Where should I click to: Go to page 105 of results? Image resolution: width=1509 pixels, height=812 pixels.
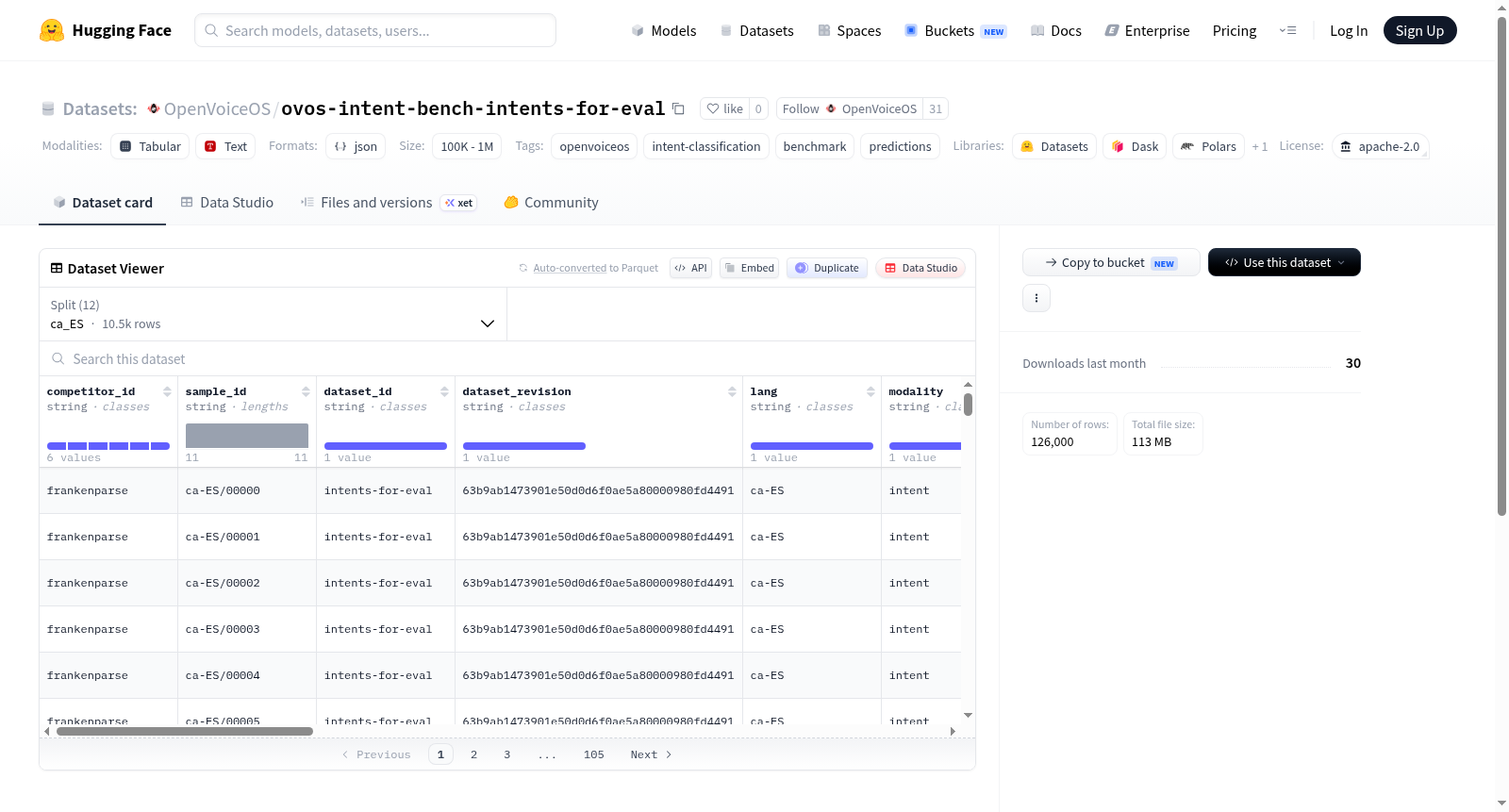point(593,754)
